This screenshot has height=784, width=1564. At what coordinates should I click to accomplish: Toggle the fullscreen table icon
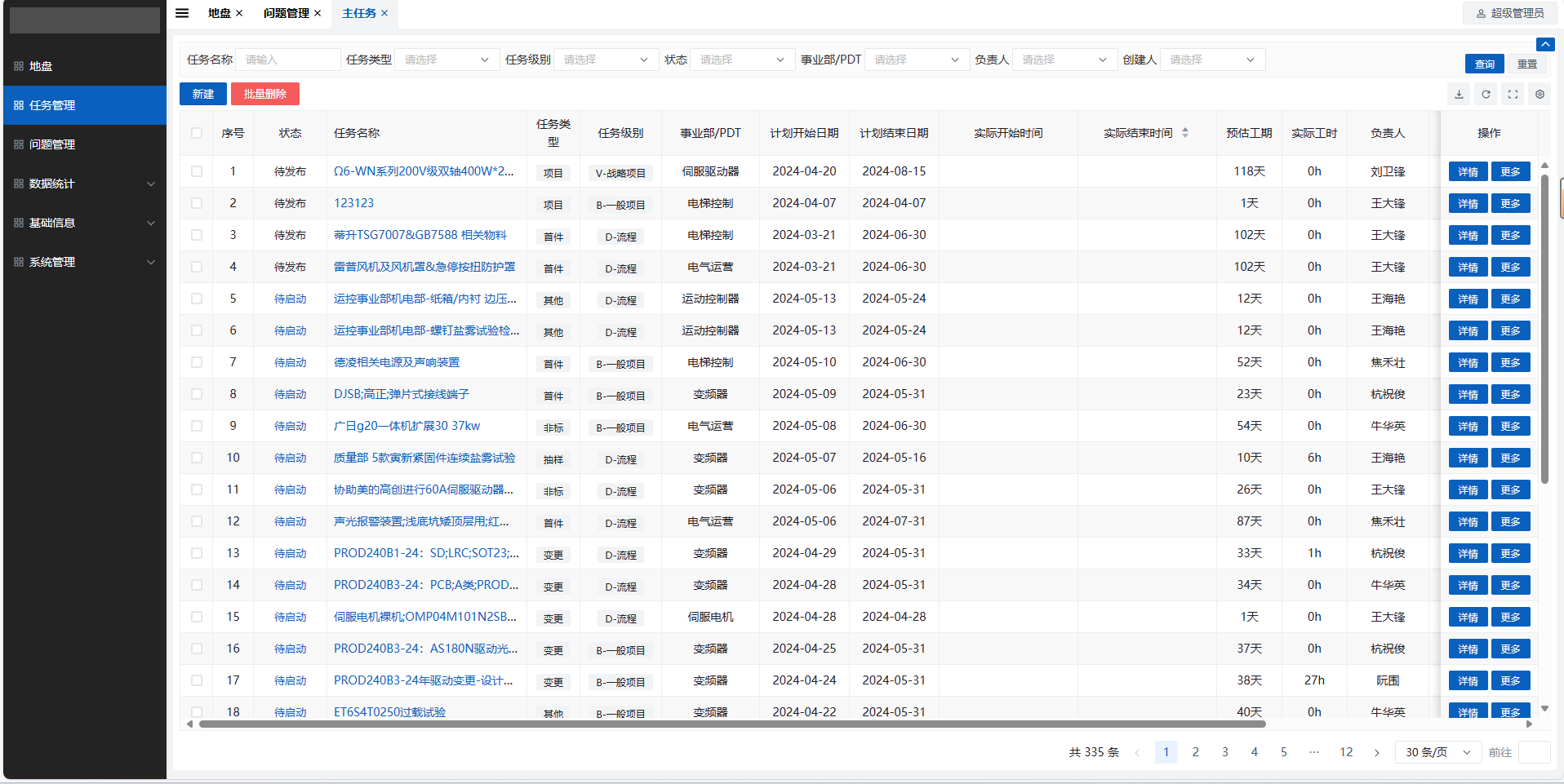[x=1513, y=95]
